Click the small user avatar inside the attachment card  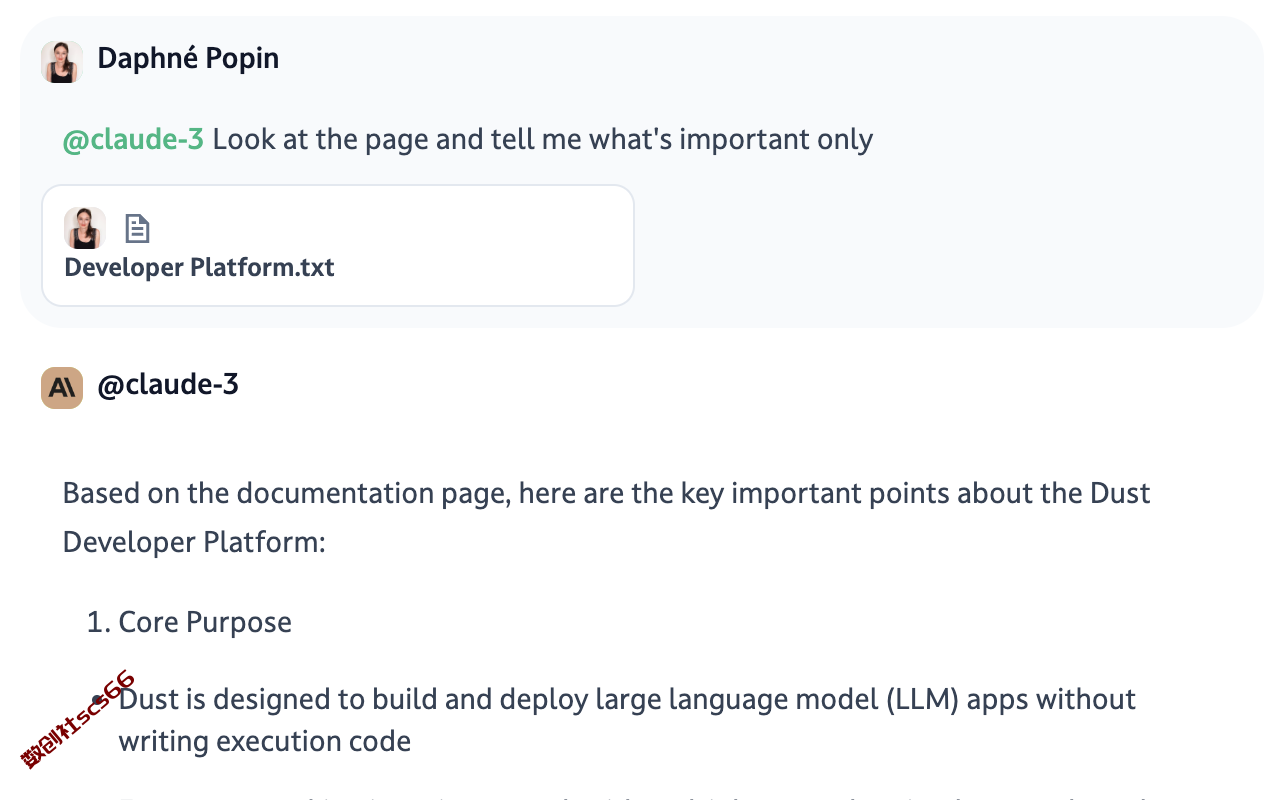(85, 228)
